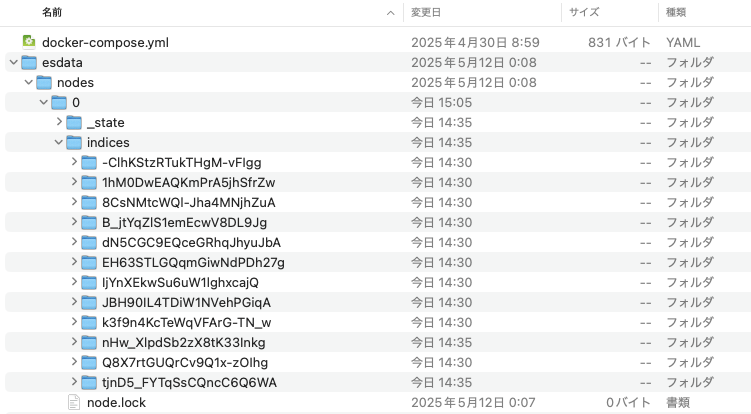
Task: Select the k3f9n4KcTeWqVFArG-TN_w folder name
Action: click(187, 323)
